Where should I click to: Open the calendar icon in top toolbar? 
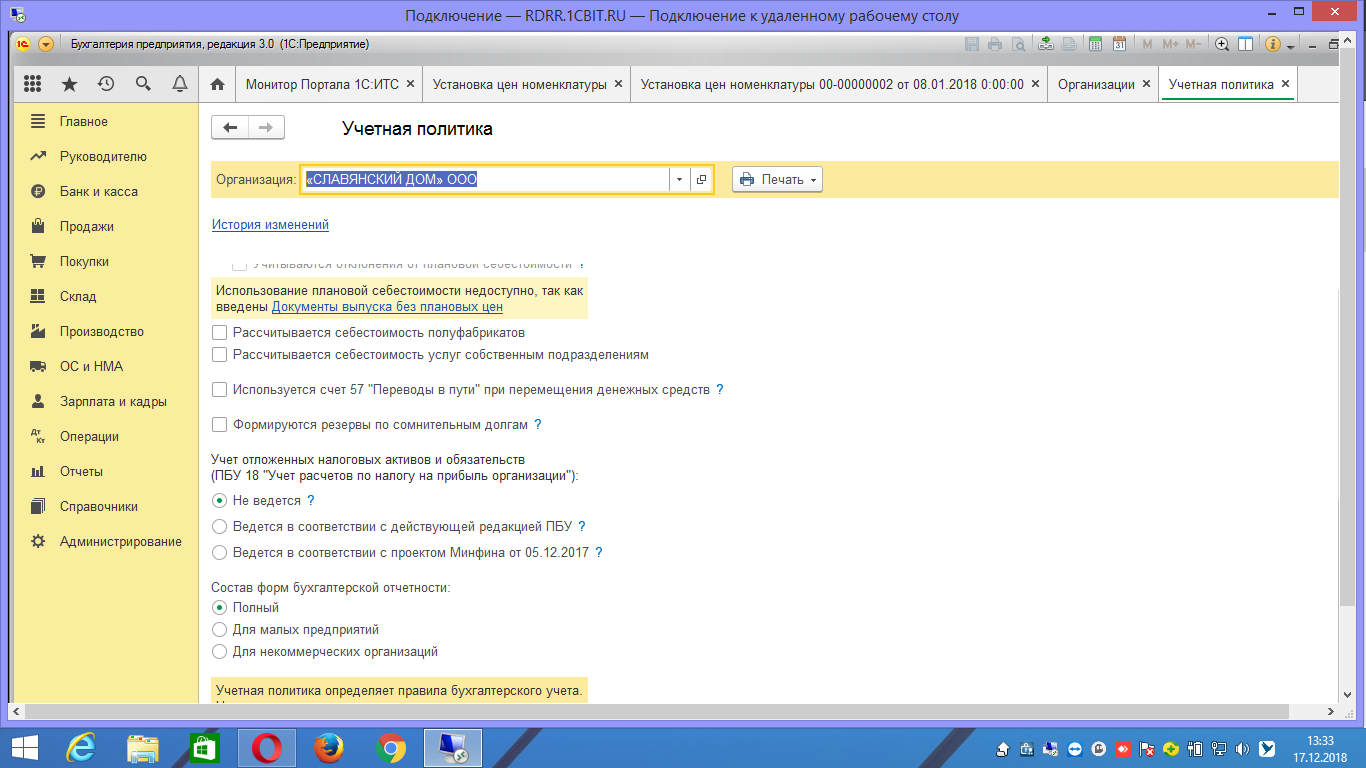pyautogui.click(x=1119, y=44)
